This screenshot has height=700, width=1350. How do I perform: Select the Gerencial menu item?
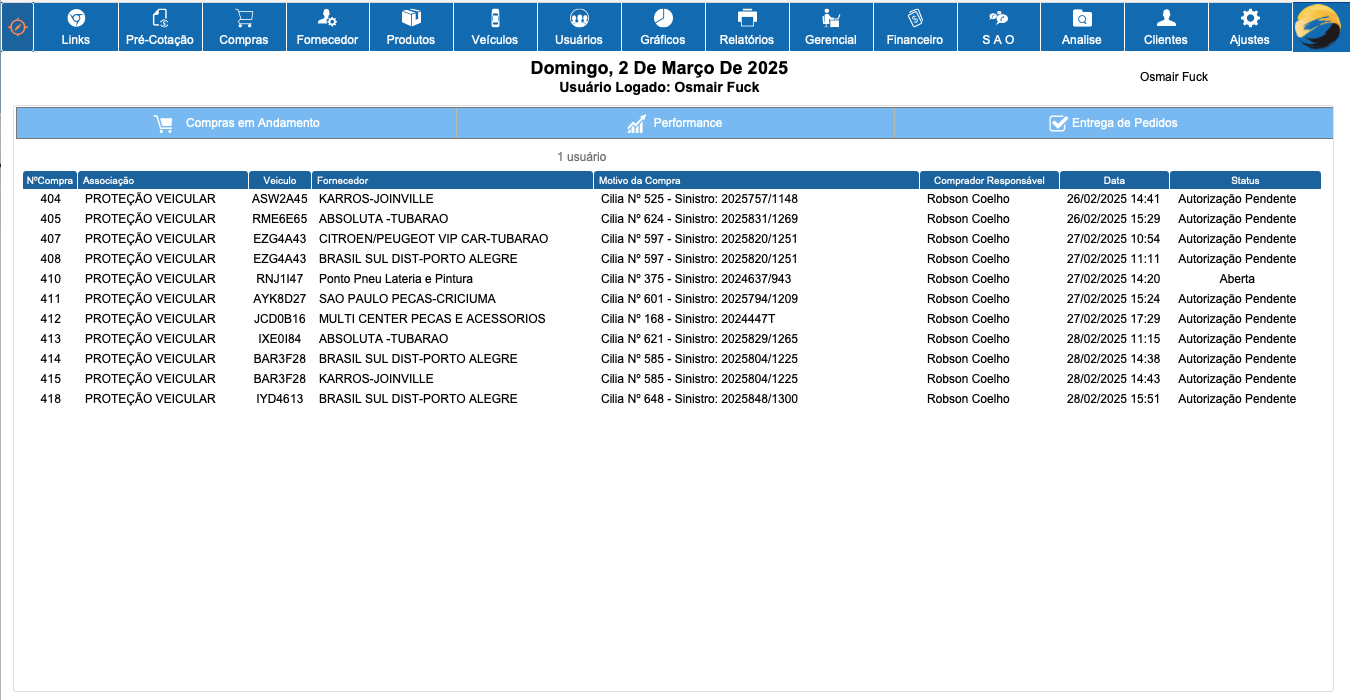pyautogui.click(x=831, y=26)
